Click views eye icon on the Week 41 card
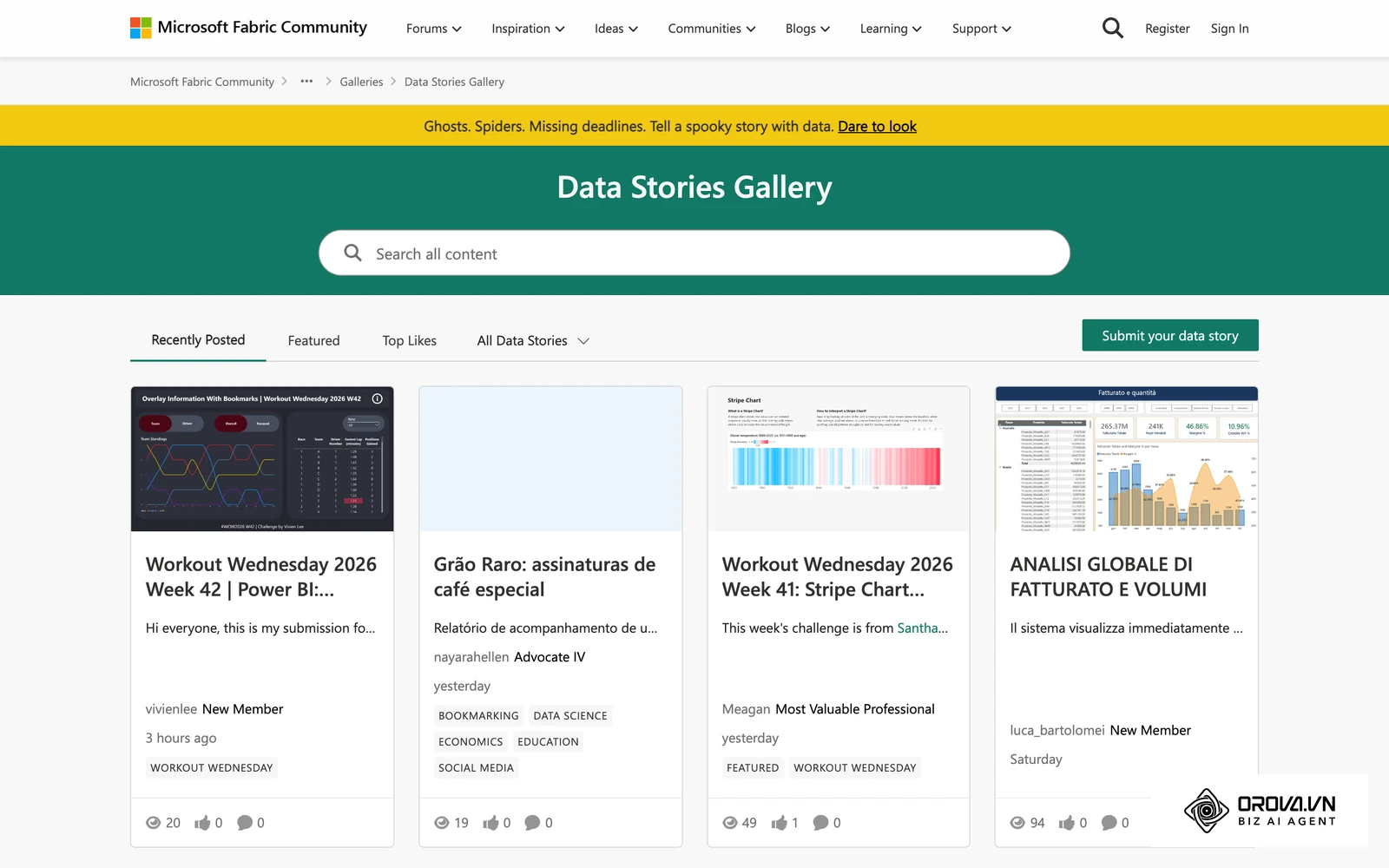The height and width of the screenshot is (868, 1389). coord(730,823)
